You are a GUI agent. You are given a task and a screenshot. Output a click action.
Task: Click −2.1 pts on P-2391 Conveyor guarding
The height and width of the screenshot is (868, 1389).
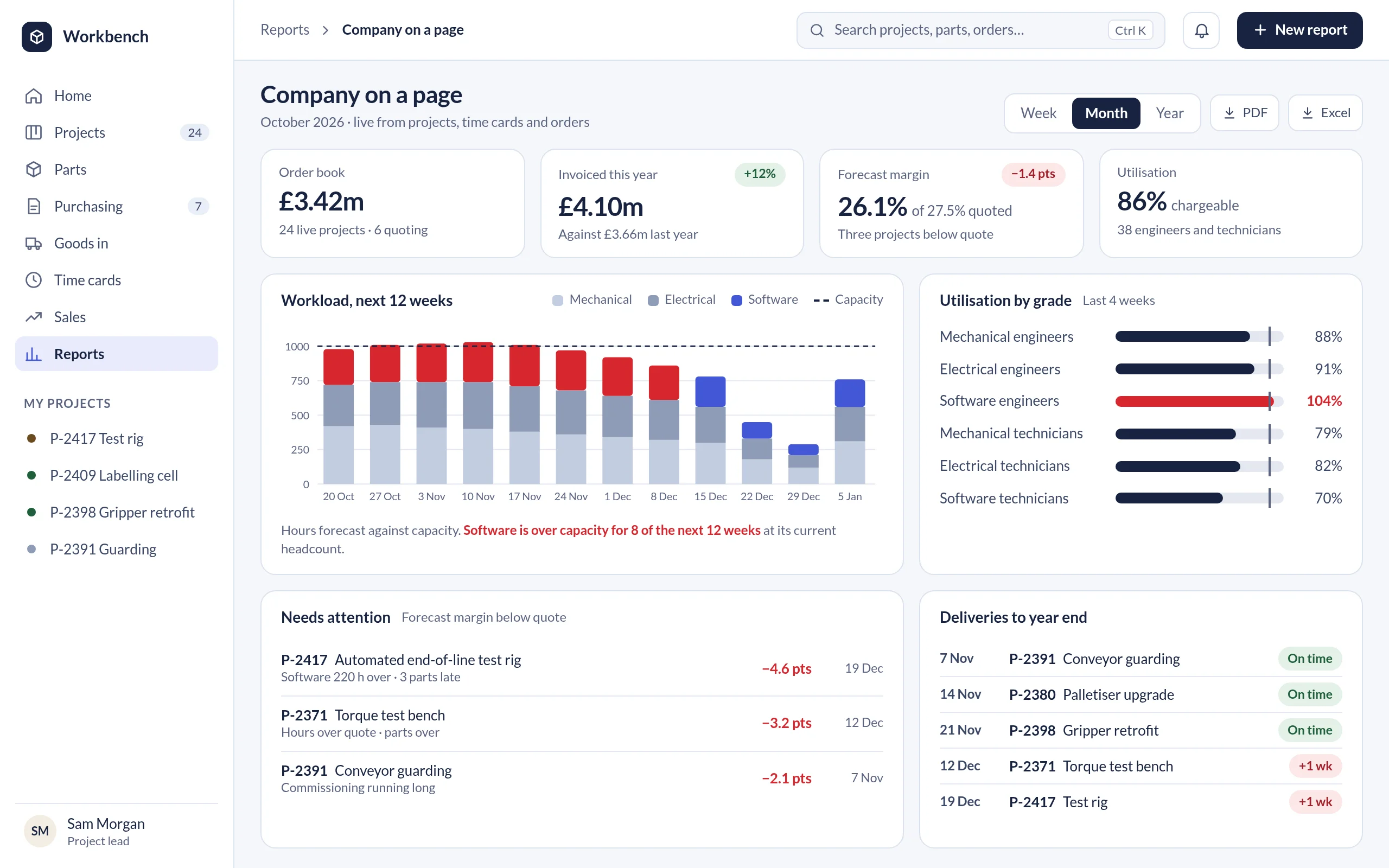[786, 778]
